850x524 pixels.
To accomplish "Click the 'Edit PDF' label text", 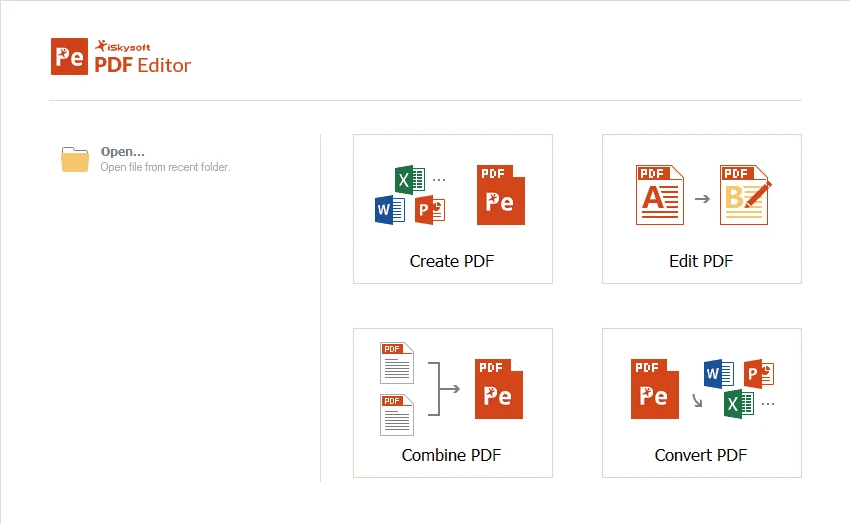I will pyautogui.click(x=701, y=261).
